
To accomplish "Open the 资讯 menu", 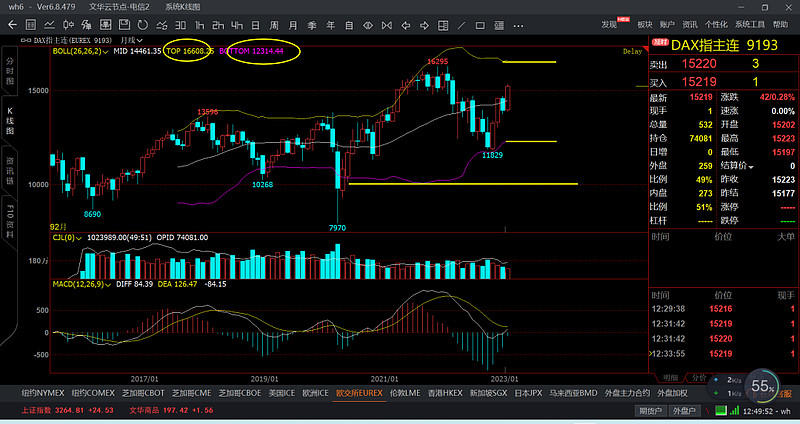I will tap(689, 24).
